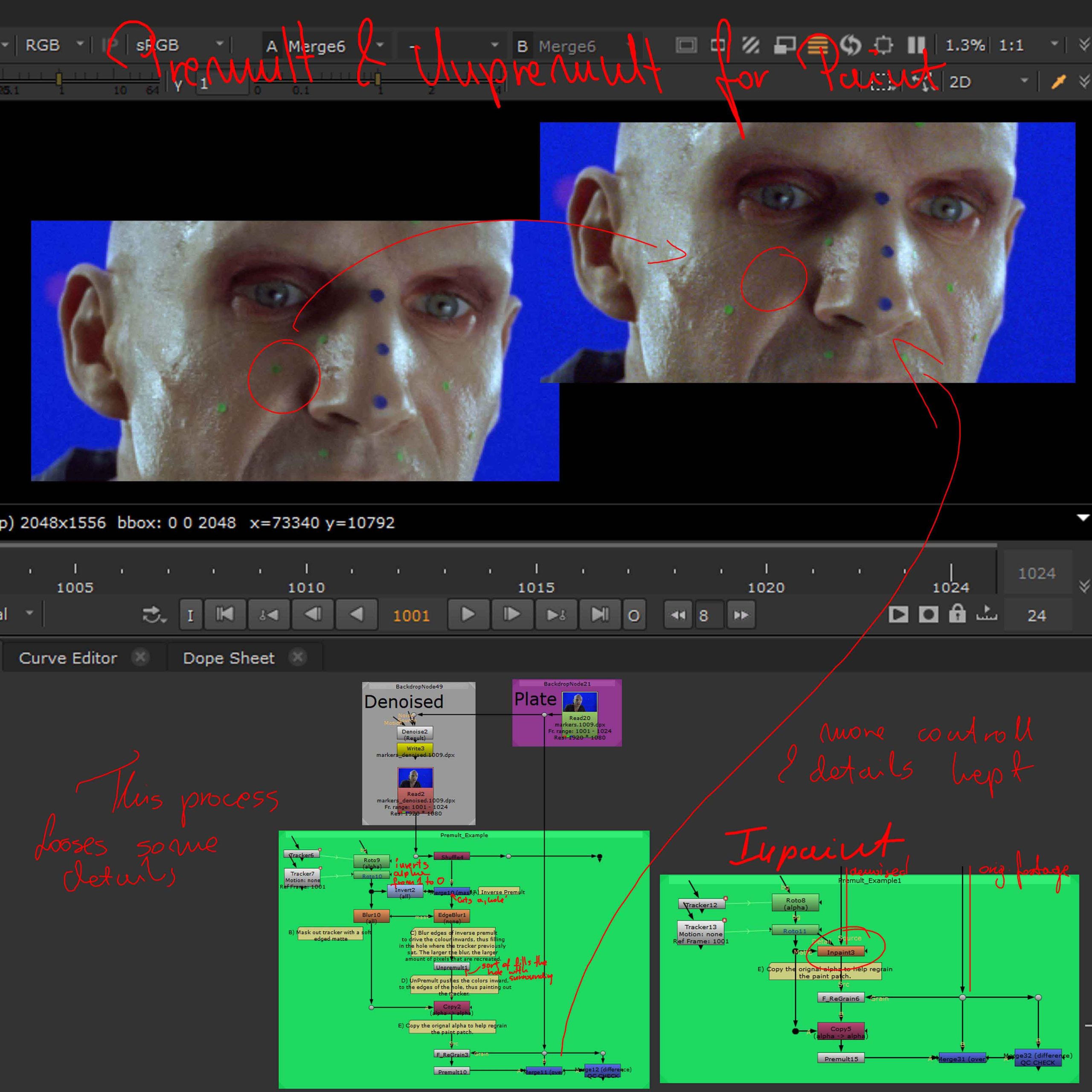Click the format guide rectangle icon
The height and width of the screenshot is (1092, 1092).
click(x=686, y=45)
